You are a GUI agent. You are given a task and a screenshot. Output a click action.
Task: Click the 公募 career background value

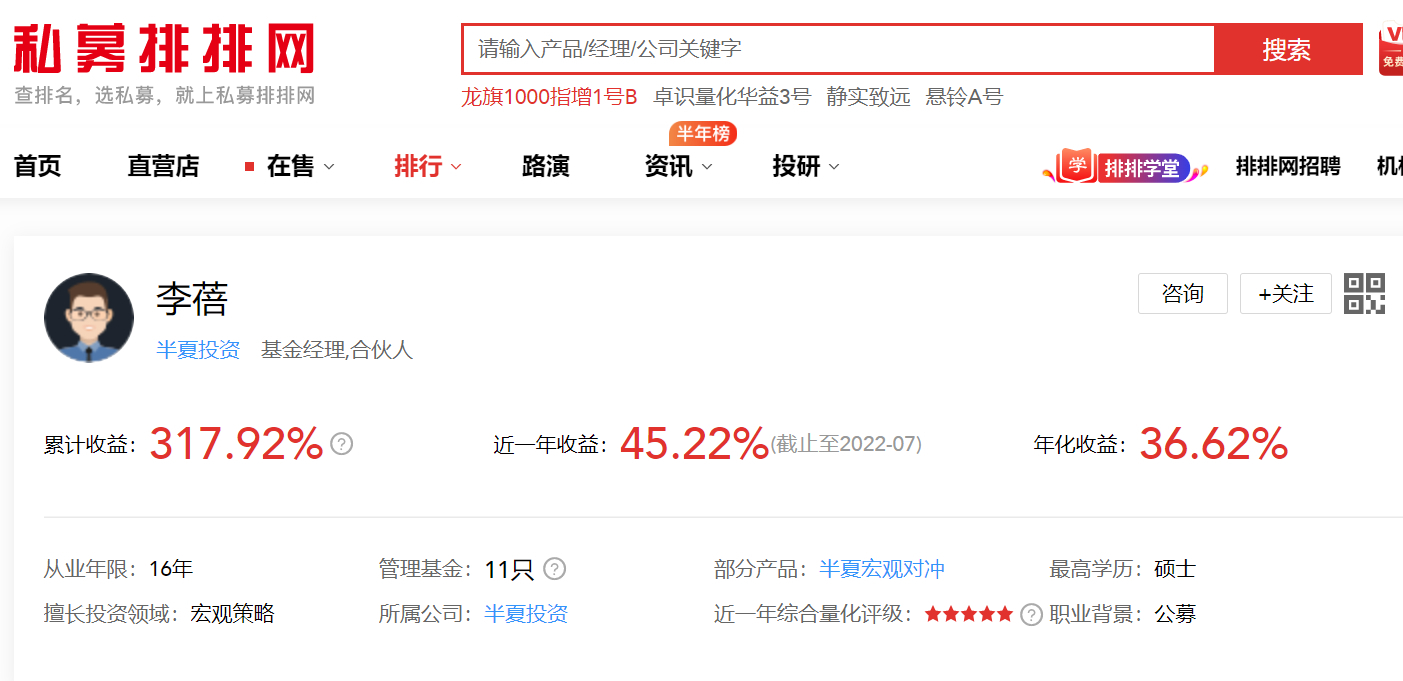[1175, 614]
